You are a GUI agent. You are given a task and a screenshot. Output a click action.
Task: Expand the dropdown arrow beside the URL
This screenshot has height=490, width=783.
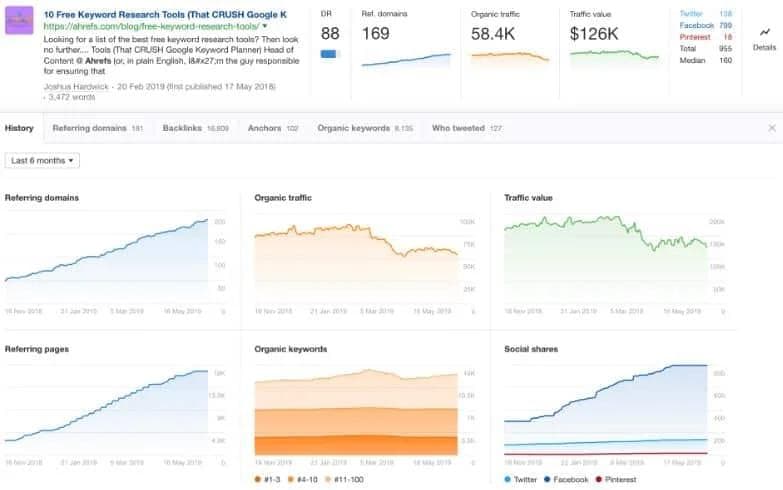click(263, 25)
